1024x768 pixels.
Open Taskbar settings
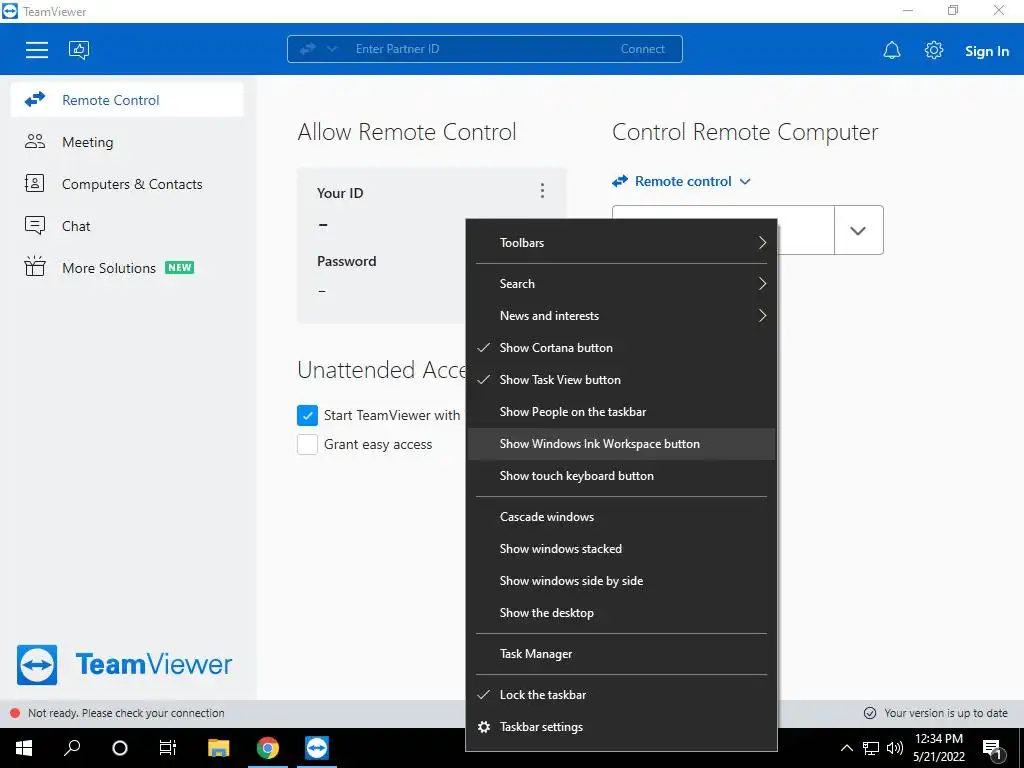(621, 728)
